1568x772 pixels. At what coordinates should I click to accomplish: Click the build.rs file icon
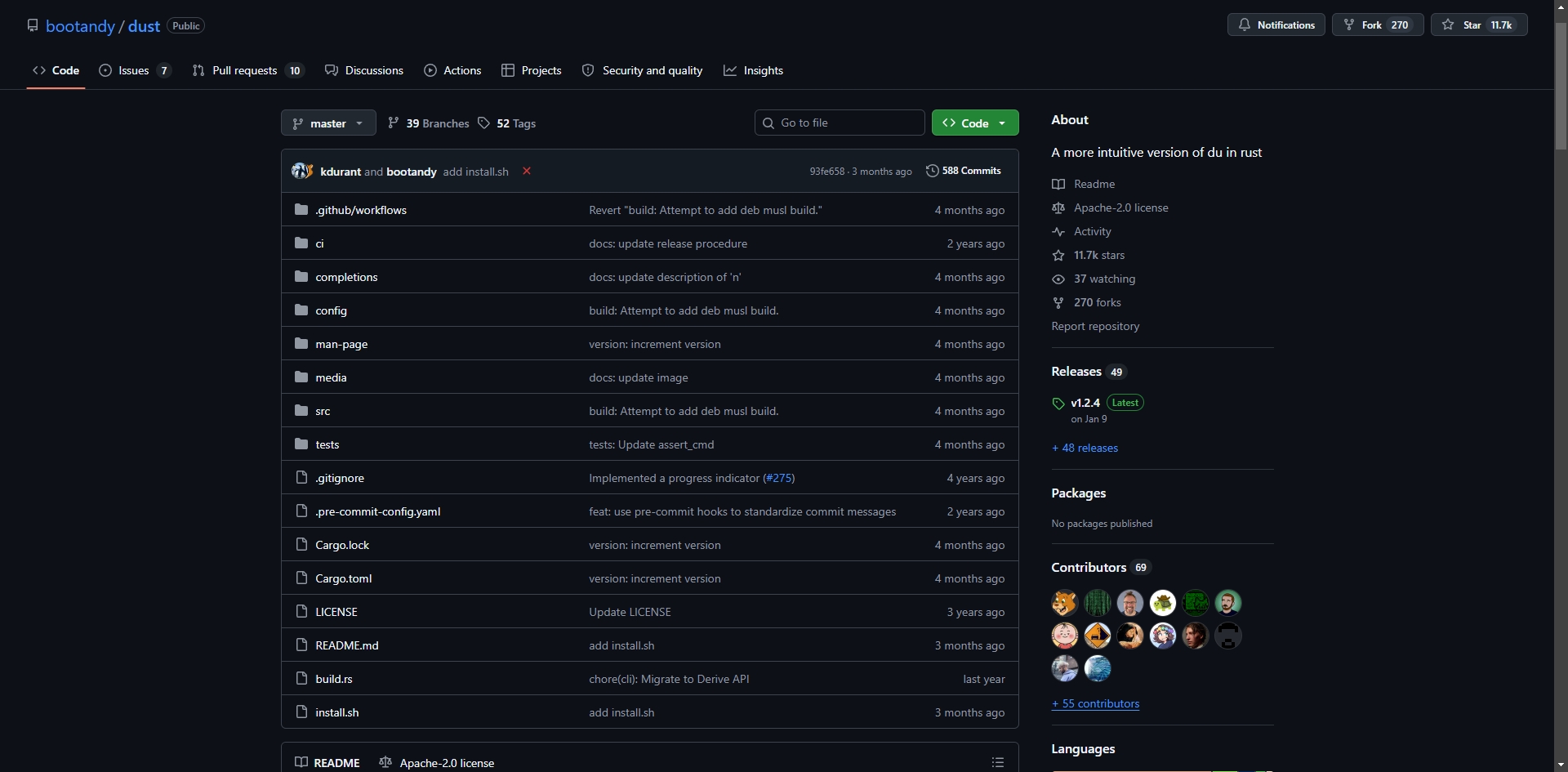coord(301,679)
